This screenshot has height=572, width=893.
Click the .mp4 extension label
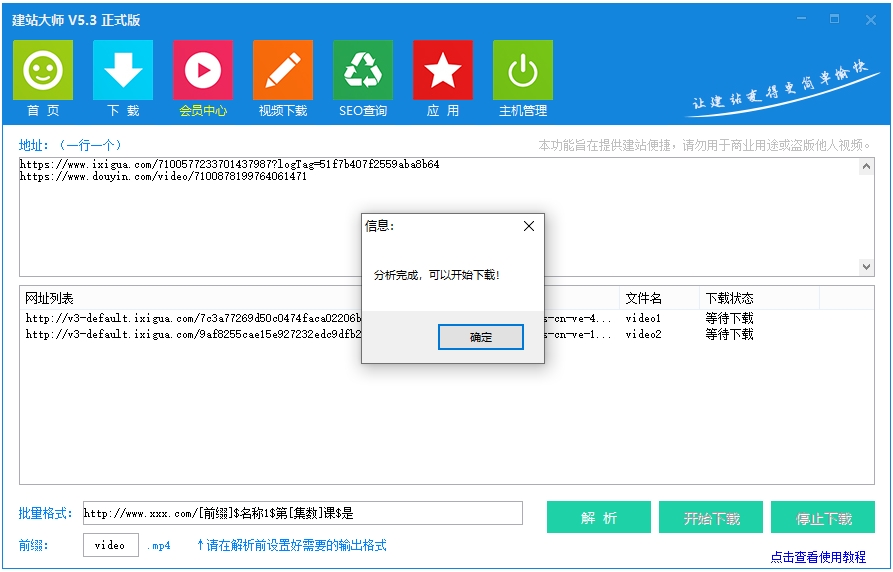pyautogui.click(x=159, y=546)
